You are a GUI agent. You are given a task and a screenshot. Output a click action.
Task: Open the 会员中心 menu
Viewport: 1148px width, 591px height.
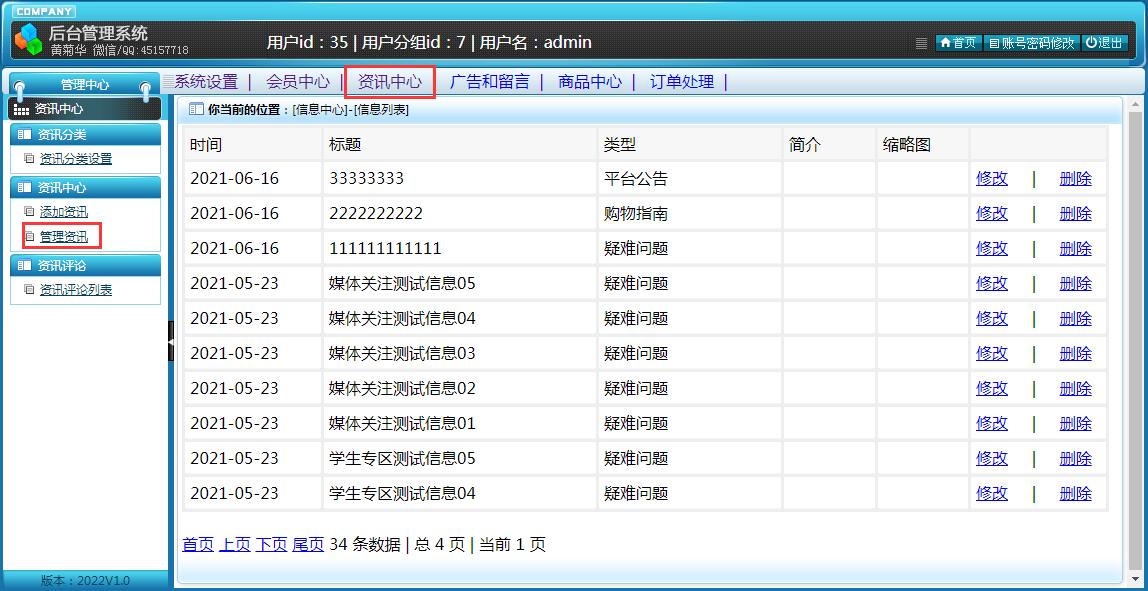(297, 81)
